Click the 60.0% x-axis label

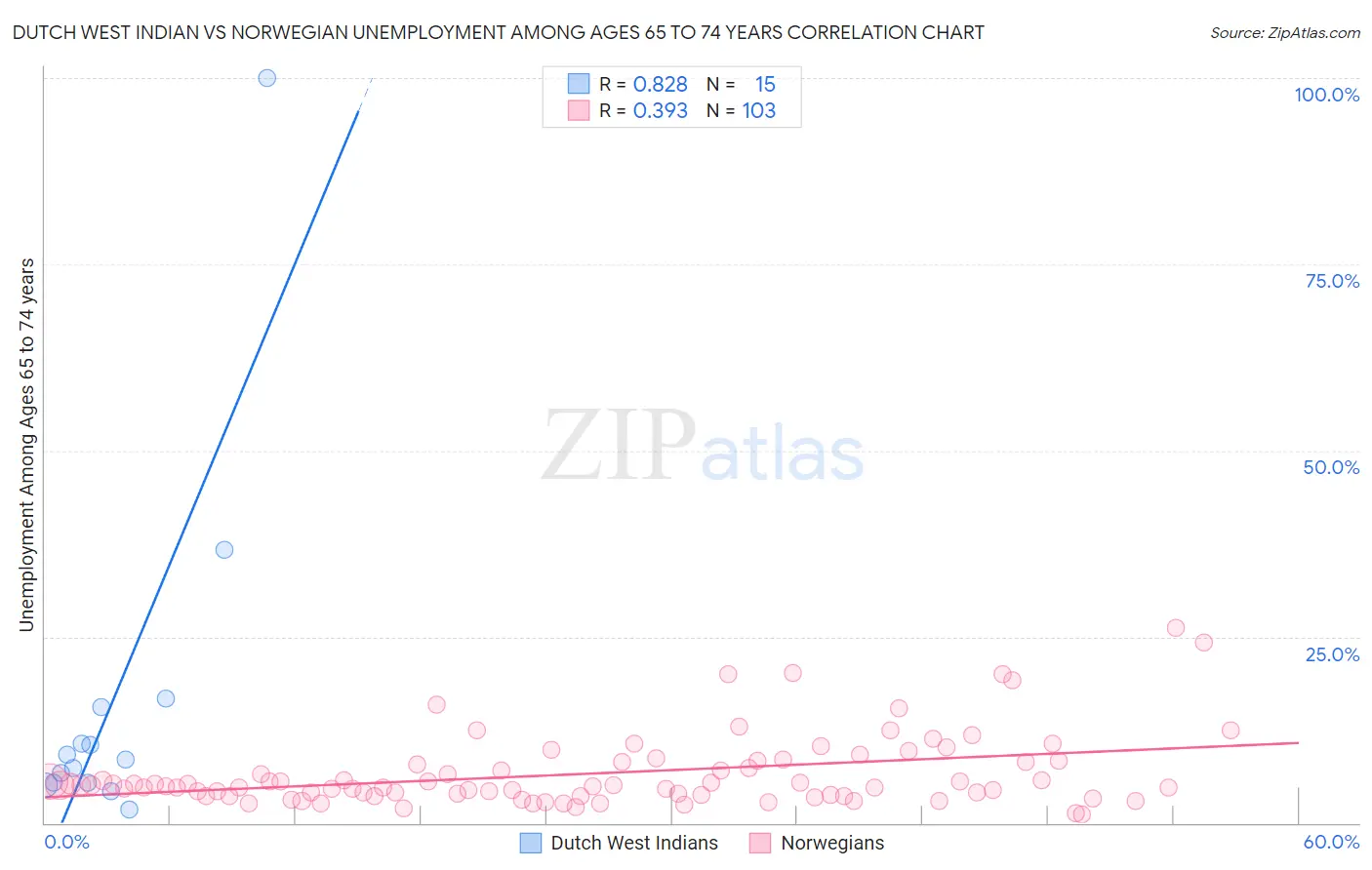pos(1331,842)
